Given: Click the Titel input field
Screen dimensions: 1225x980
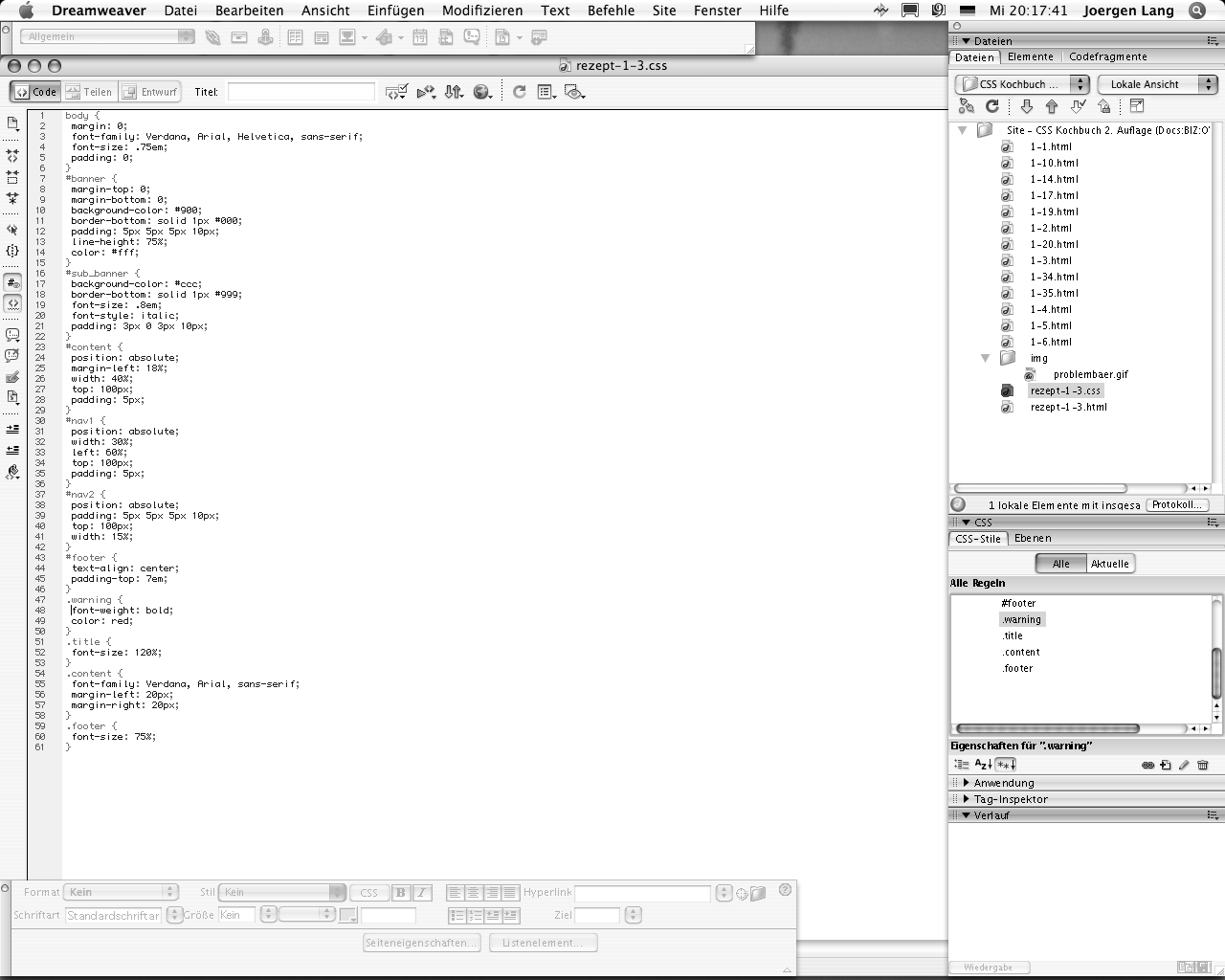Looking at the screenshot, I should pyautogui.click(x=301, y=92).
